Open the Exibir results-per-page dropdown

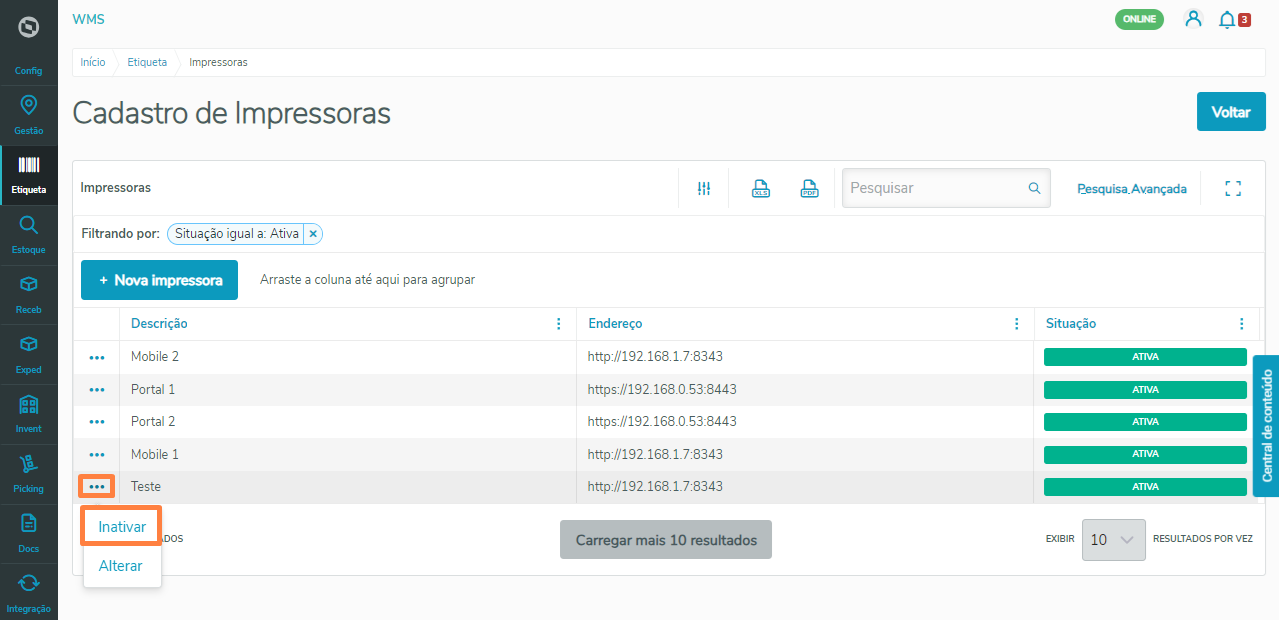point(1113,539)
